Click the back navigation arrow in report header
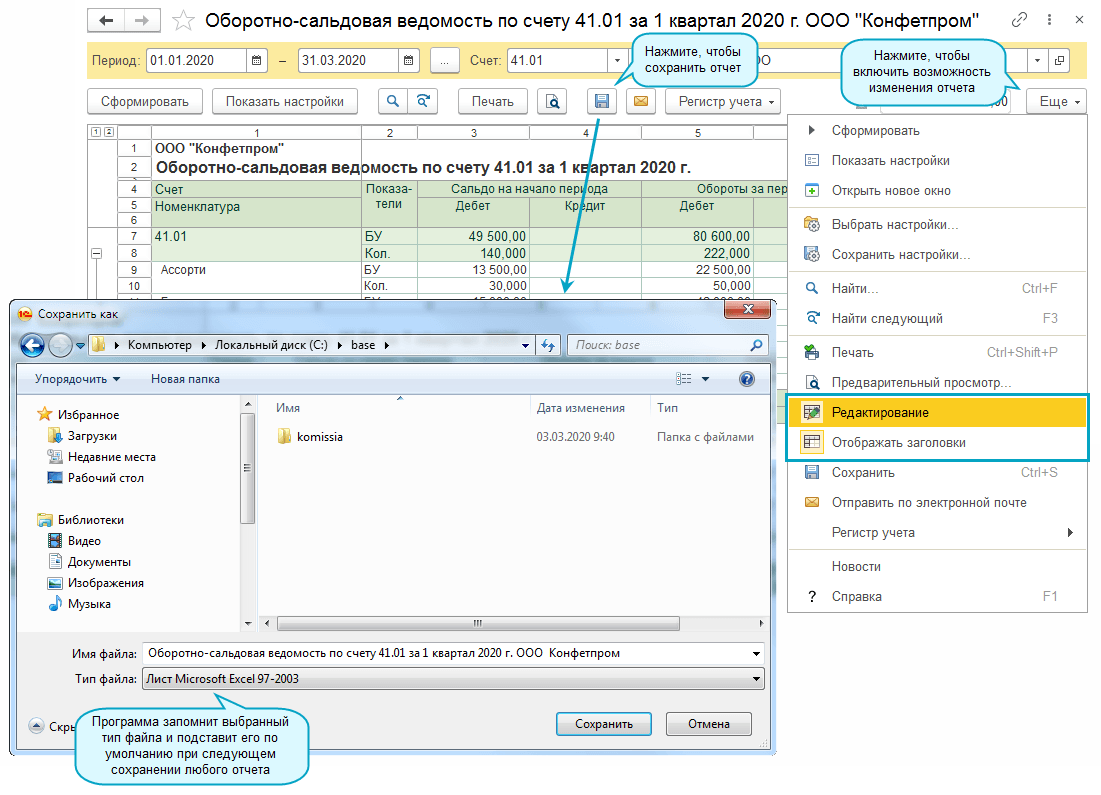 click(x=106, y=20)
